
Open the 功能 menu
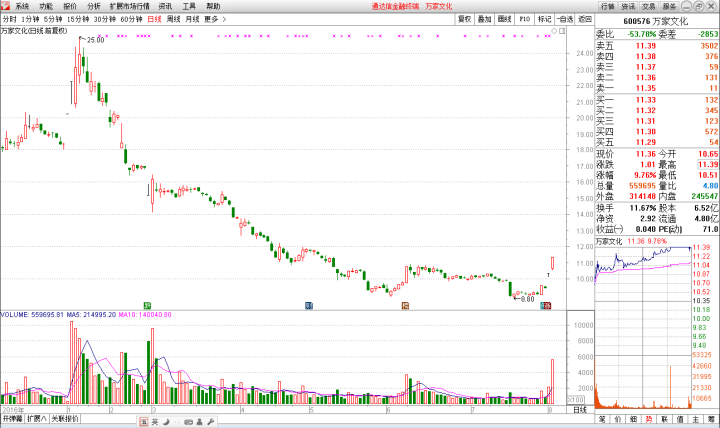[x=45, y=6]
